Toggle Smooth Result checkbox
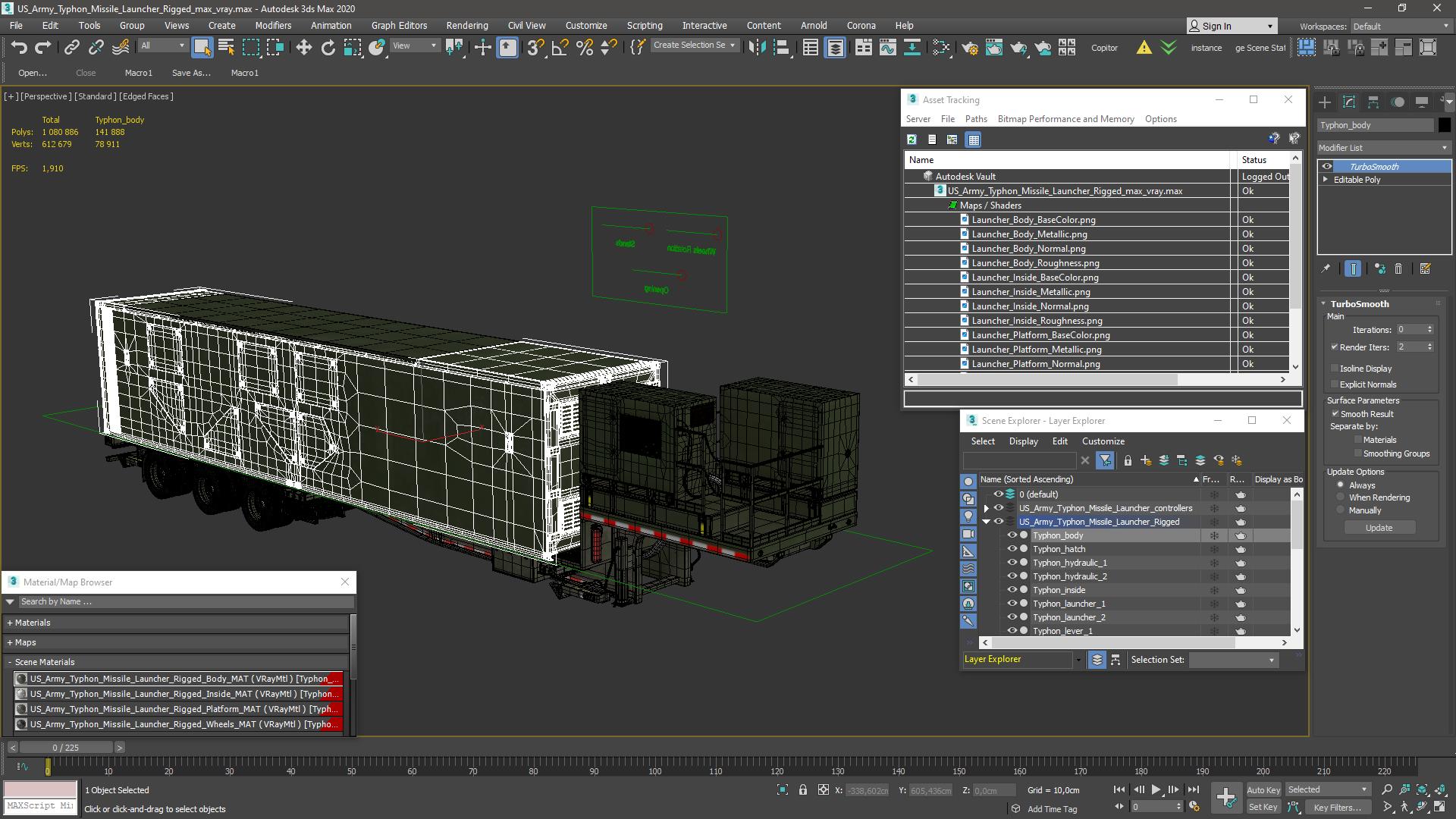The height and width of the screenshot is (819, 1456). 1335,414
